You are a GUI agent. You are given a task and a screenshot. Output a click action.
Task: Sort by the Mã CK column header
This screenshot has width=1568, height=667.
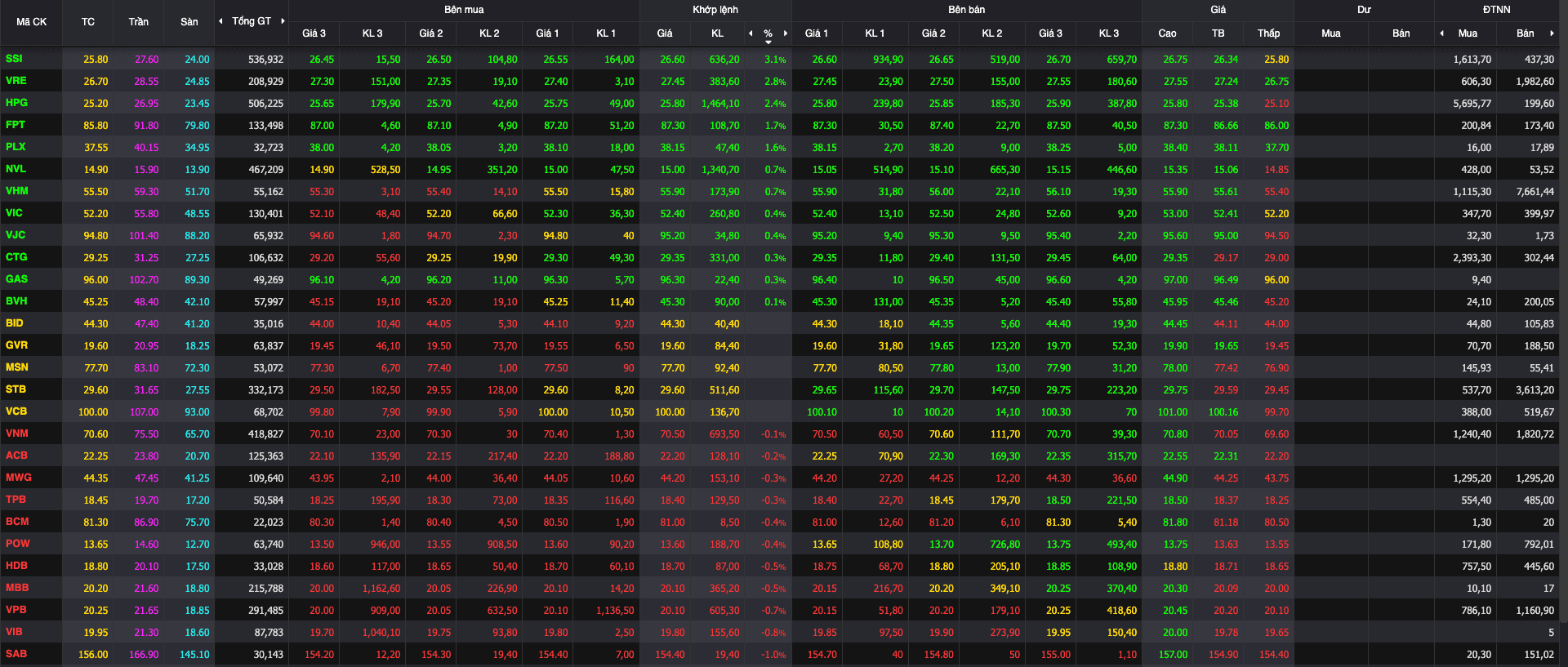pos(32,22)
